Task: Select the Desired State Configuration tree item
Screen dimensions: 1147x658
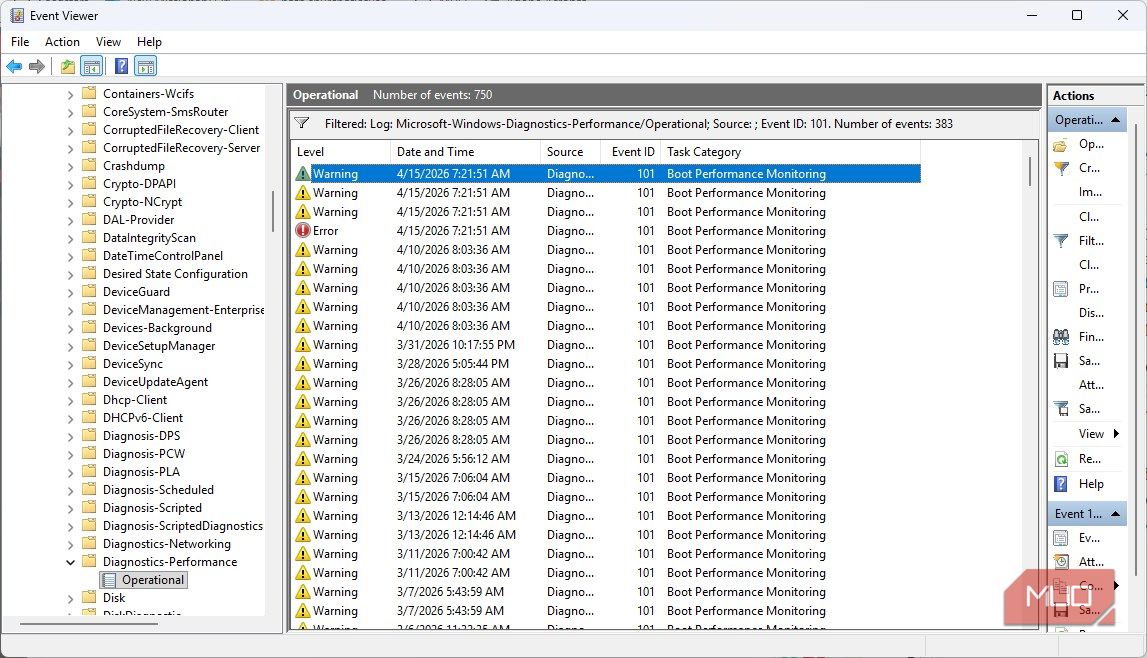Action: tap(175, 274)
